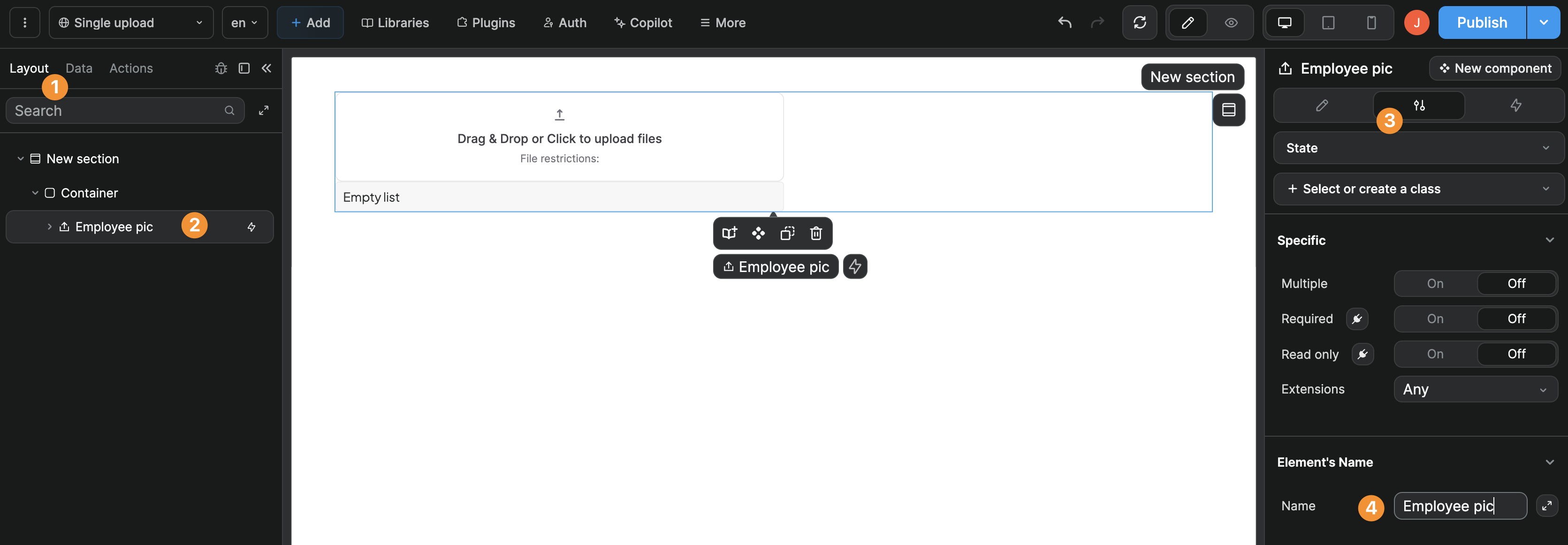Open the settings sliders tab in the right panel
The image size is (1568, 545).
(1419, 105)
